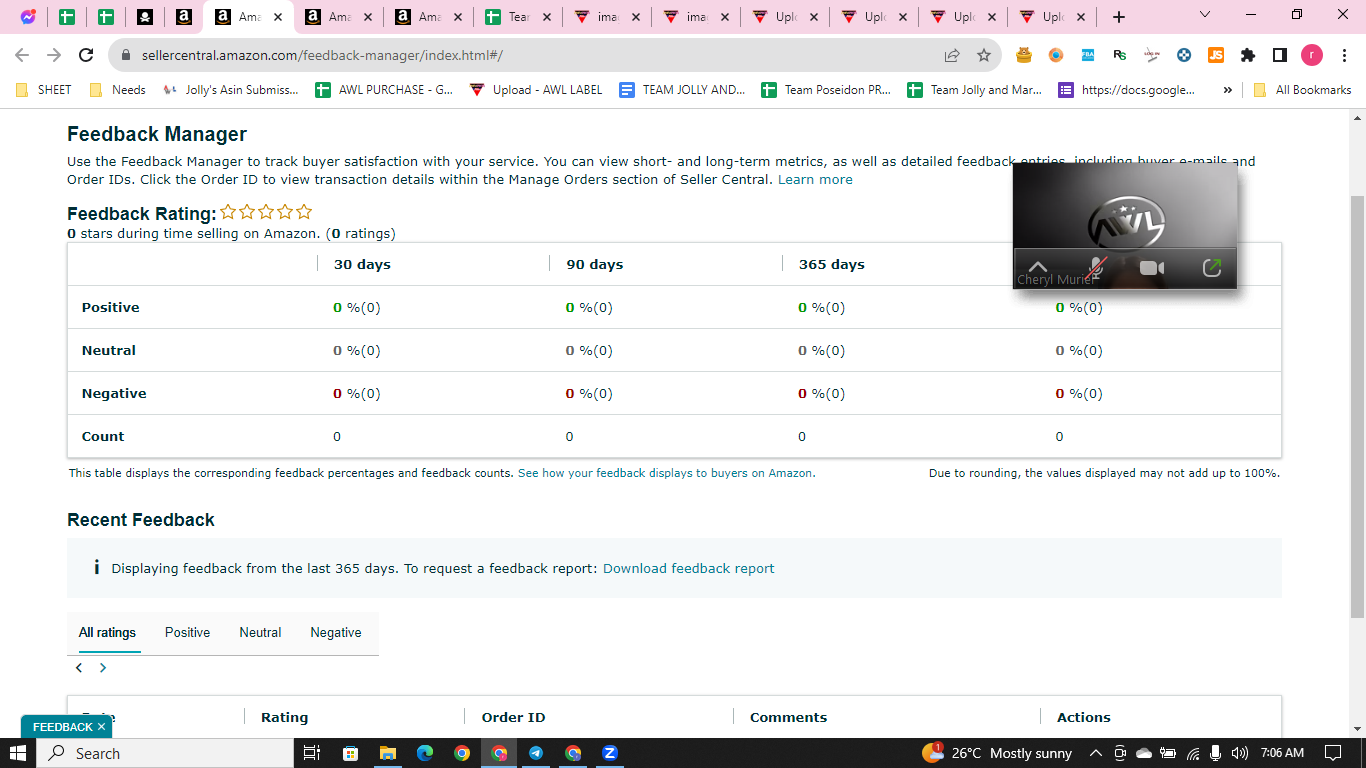This screenshot has width=1366, height=768.
Task: Open 'See how your feedback displays' link
Action: pos(666,473)
